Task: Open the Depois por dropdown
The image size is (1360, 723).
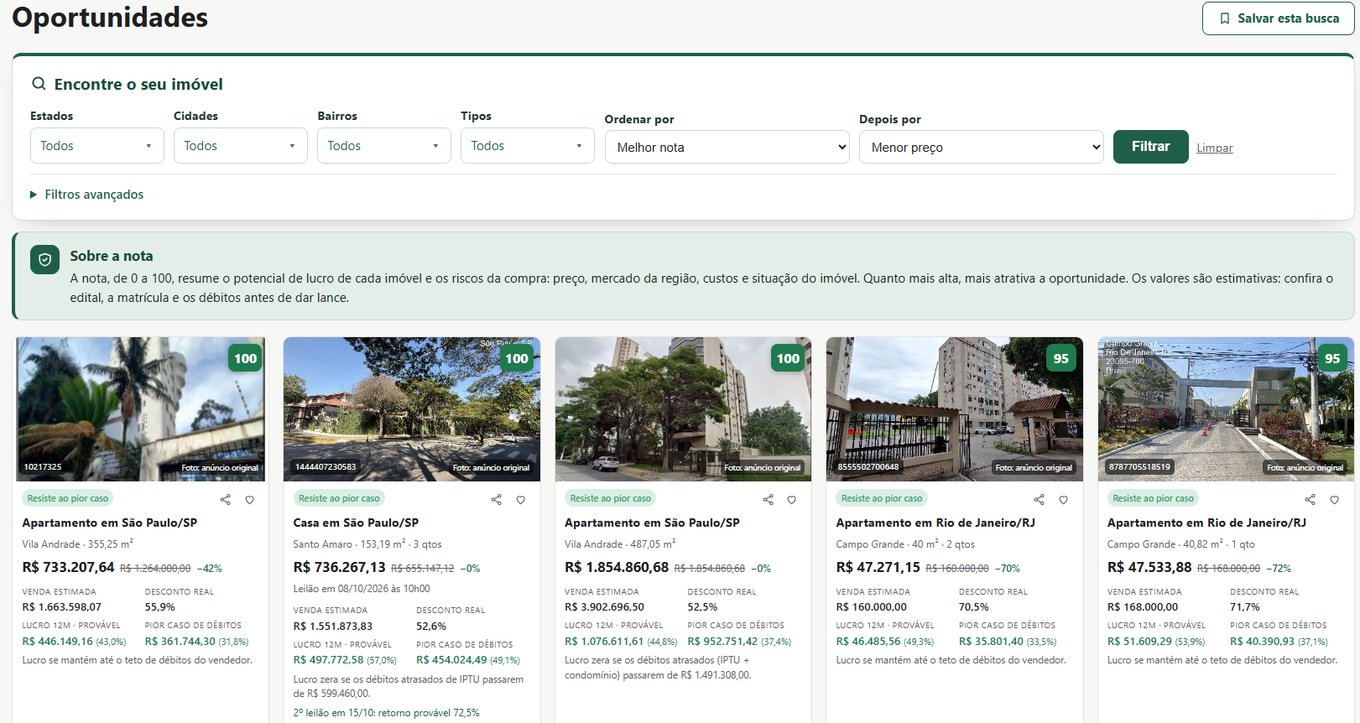Action: 981,147
